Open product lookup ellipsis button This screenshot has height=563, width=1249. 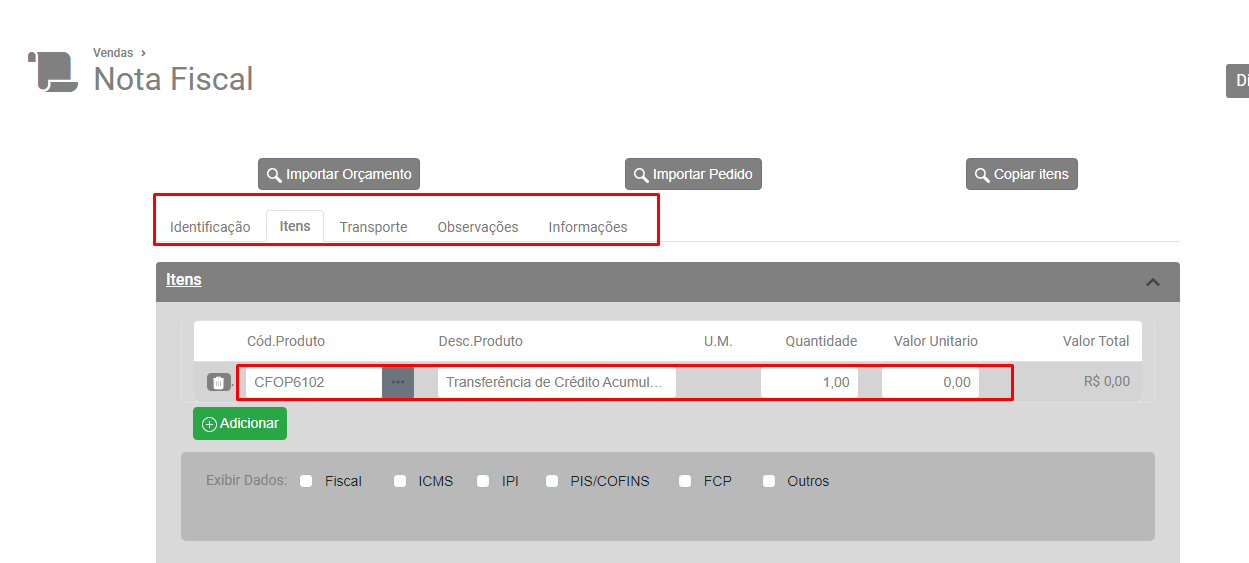(x=398, y=382)
